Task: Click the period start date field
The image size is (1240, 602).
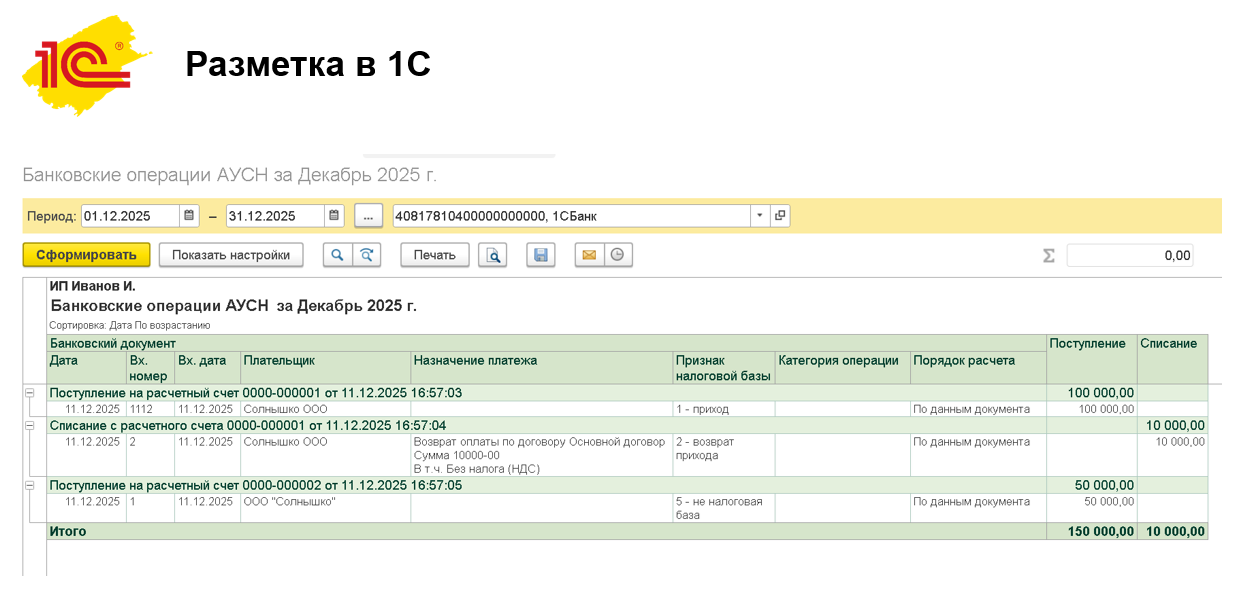Action: tap(130, 216)
